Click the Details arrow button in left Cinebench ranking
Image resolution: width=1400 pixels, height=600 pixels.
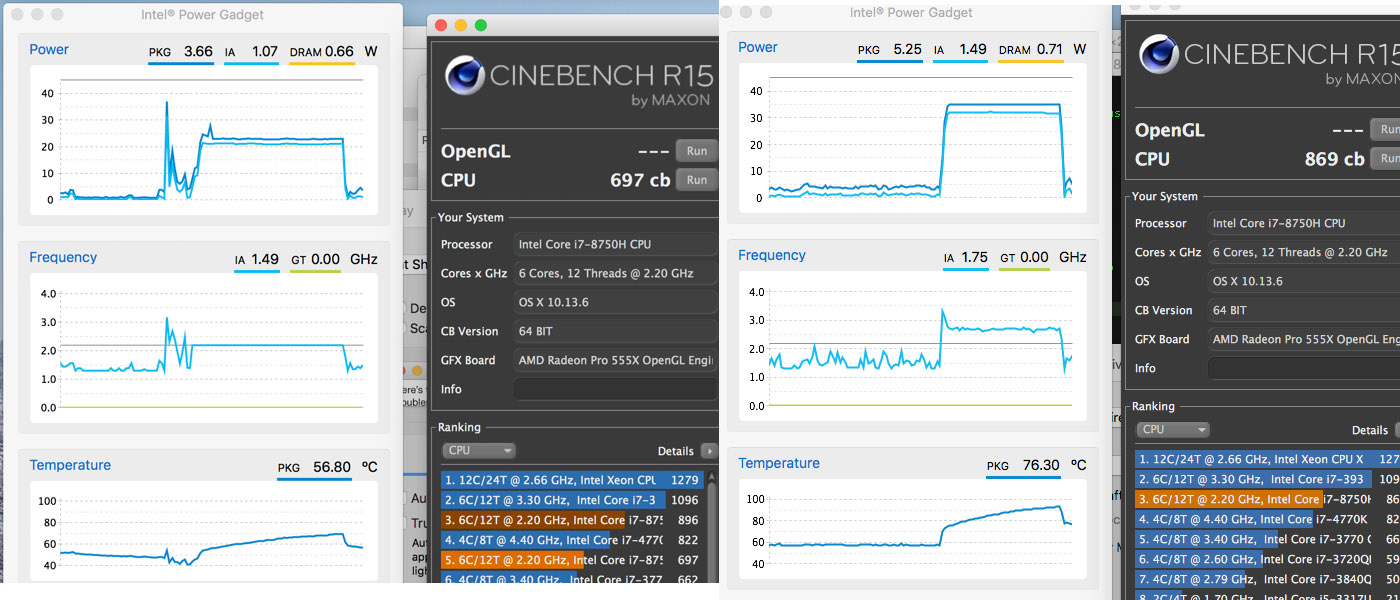(709, 451)
